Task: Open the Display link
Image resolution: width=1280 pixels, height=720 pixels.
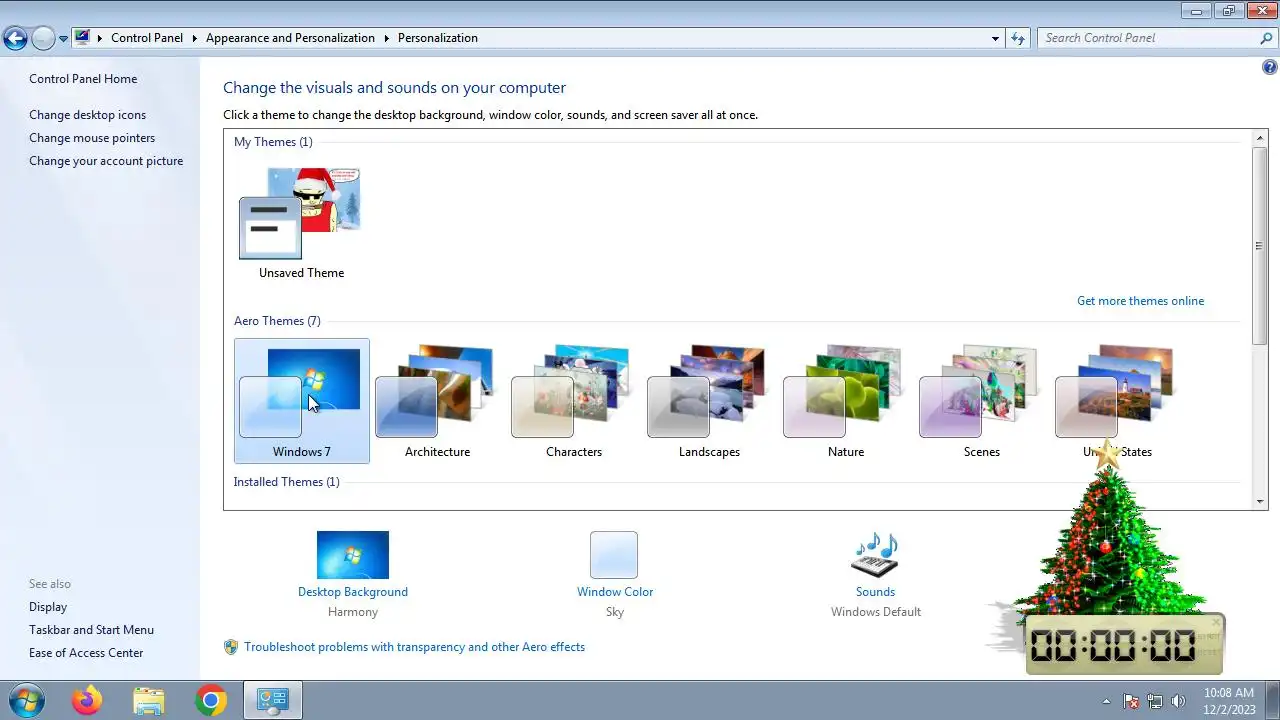Action: pos(48,607)
